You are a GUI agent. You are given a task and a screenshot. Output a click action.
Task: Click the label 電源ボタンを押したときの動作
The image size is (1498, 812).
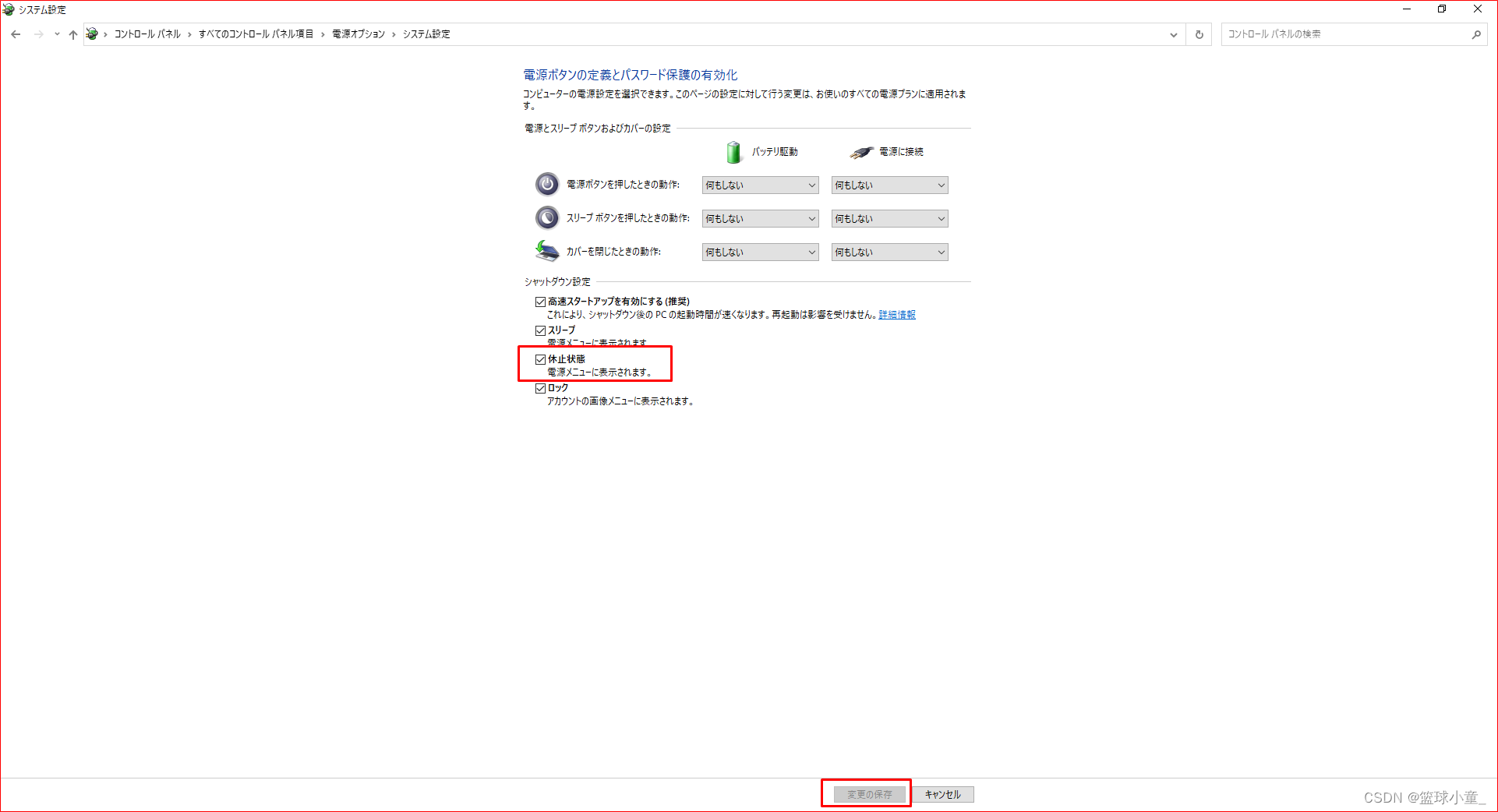click(623, 185)
